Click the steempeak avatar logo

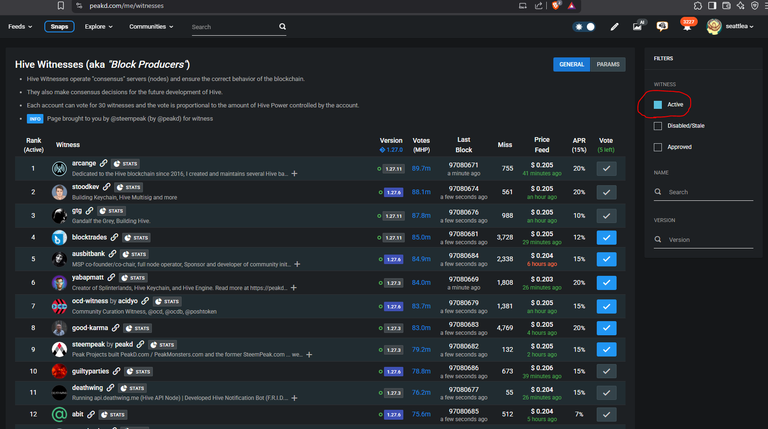point(59,349)
